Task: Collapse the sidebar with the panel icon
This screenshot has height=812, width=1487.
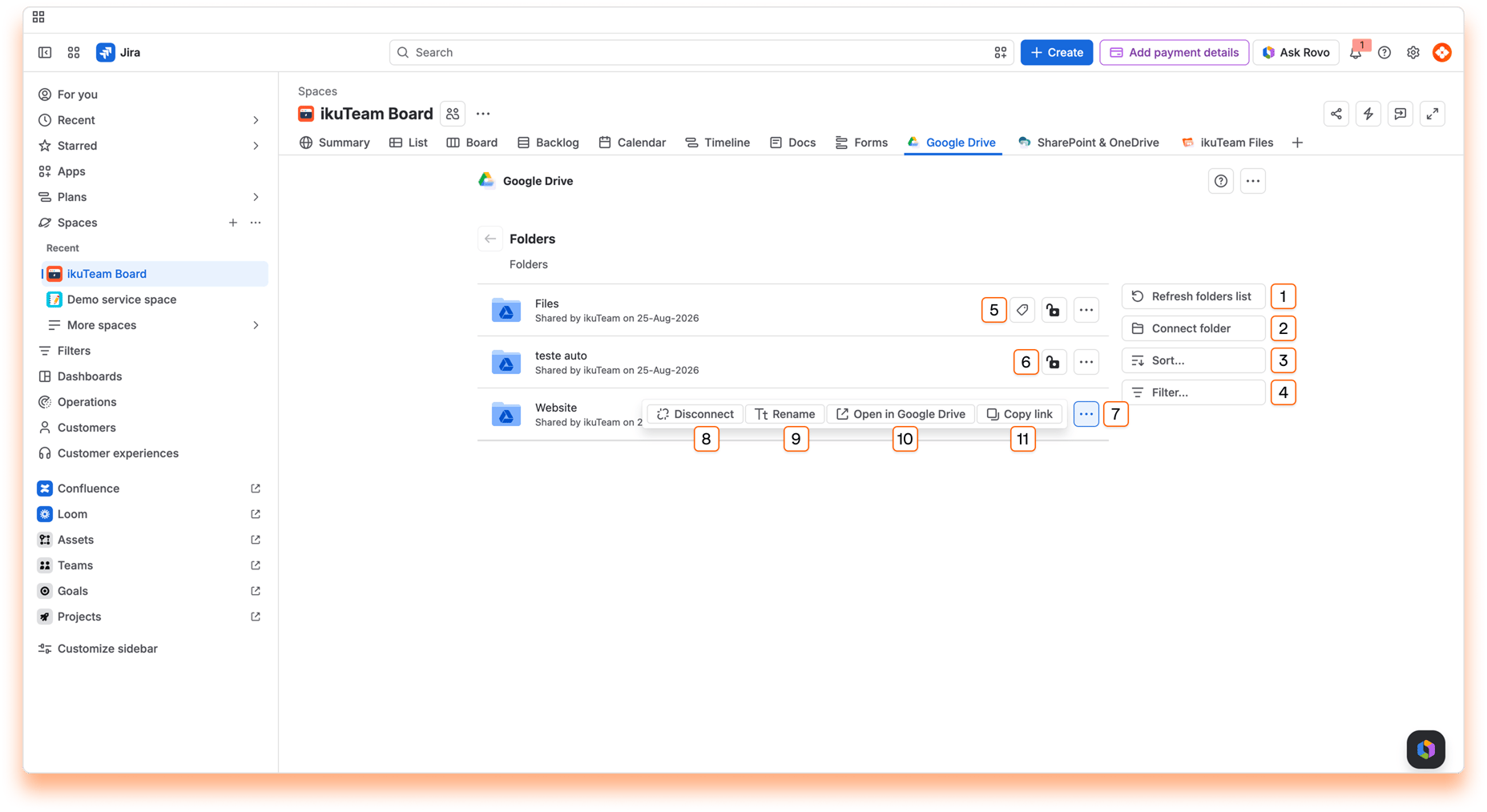Action: pyautogui.click(x=45, y=52)
